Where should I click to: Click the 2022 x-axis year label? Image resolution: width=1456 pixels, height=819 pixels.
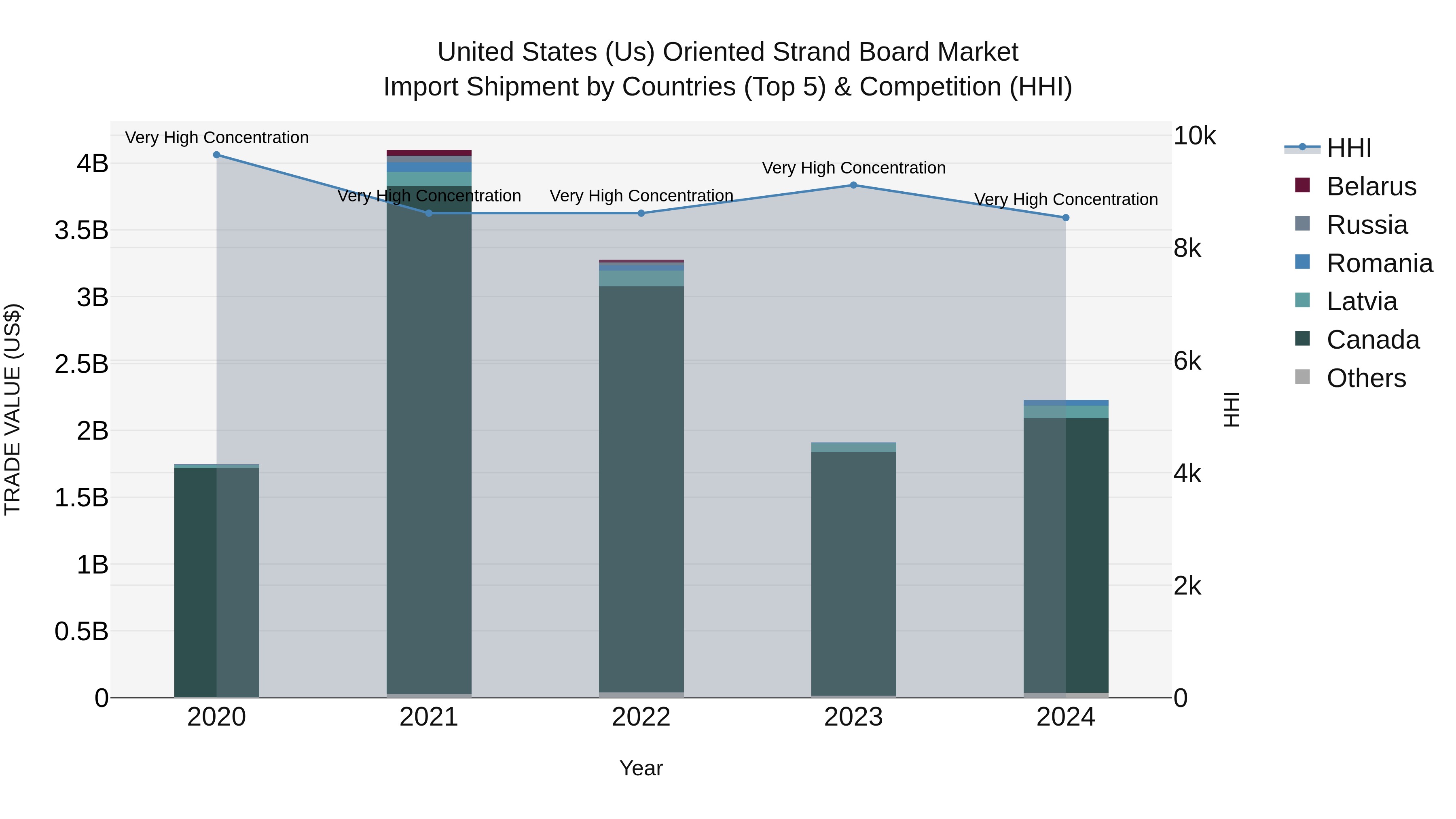tap(641, 717)
